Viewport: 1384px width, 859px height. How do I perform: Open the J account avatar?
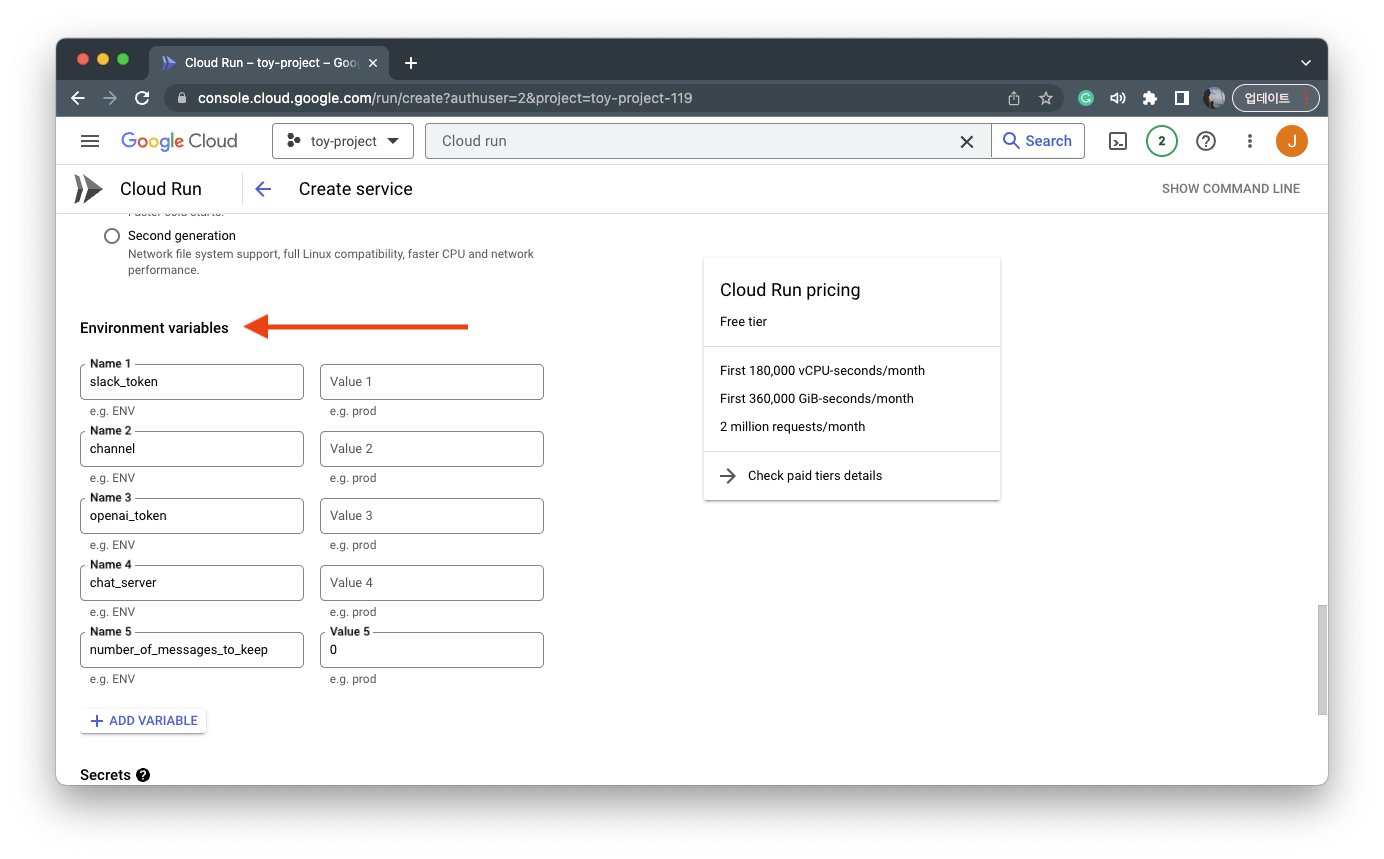[x=1292, y=141]
